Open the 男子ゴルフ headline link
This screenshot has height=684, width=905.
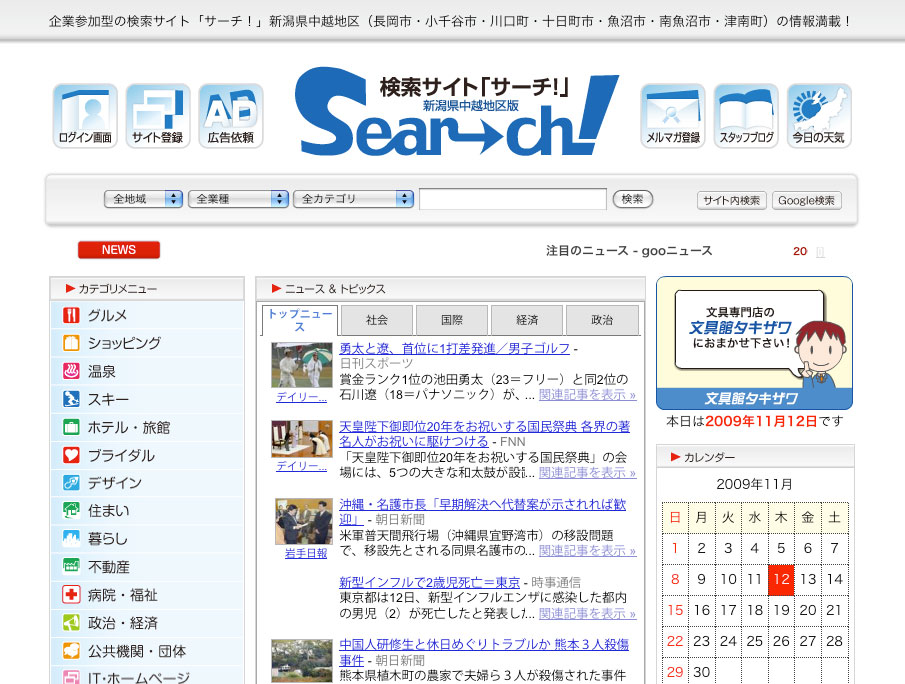(x=454, y=348)
